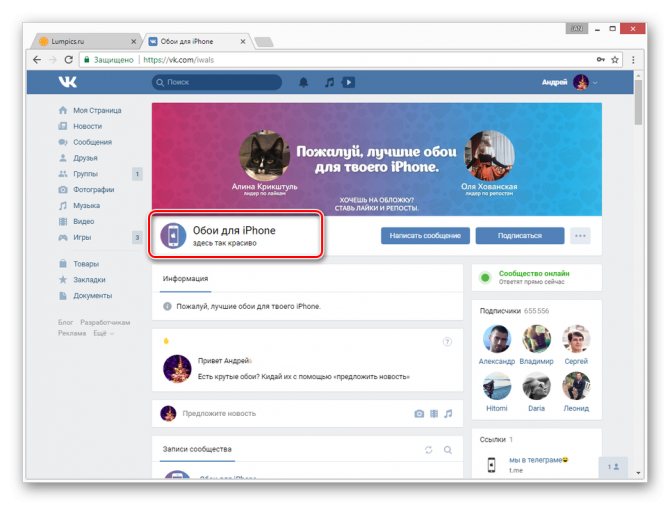Open subscriber Александр's avatar
This screenshot has width=670, height=505.
[497, 339]
